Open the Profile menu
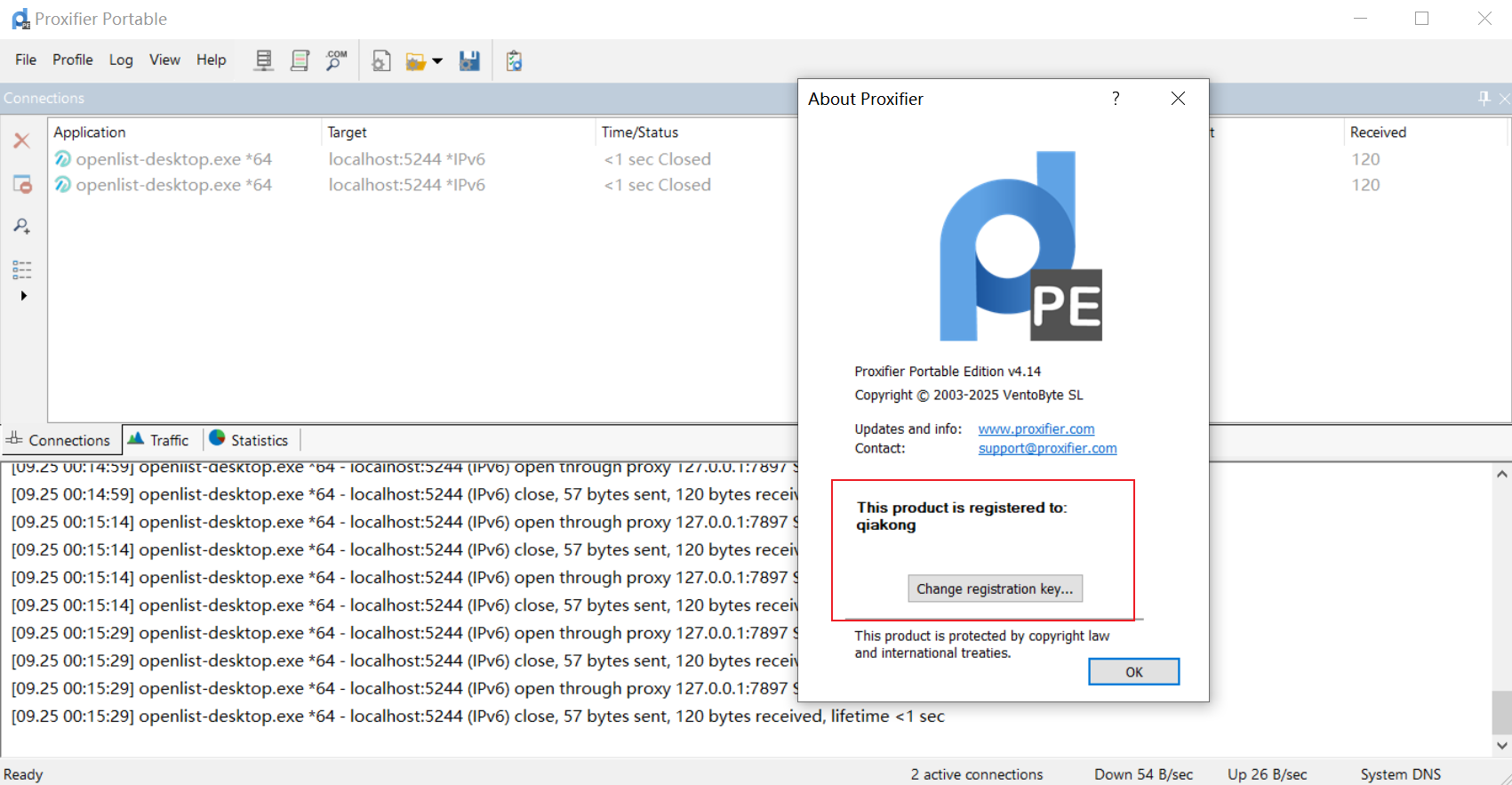 click(73, 60)
